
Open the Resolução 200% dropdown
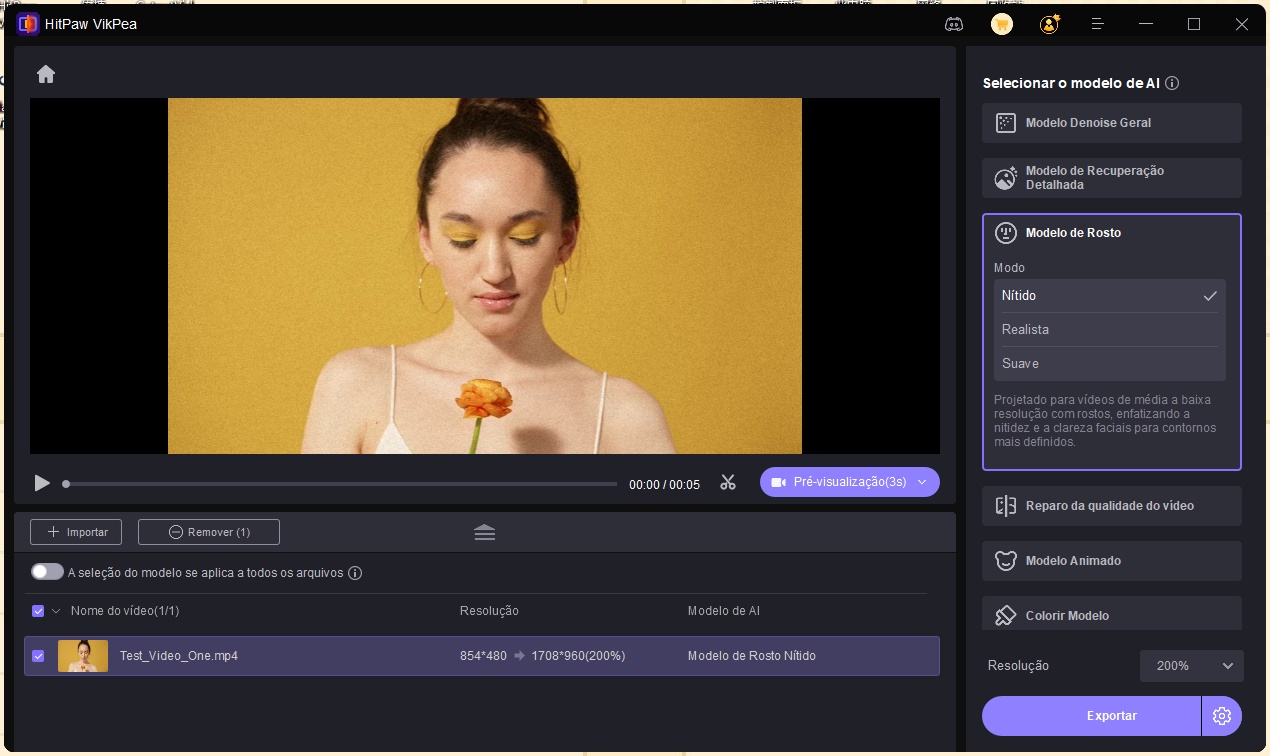(1192, 666)
